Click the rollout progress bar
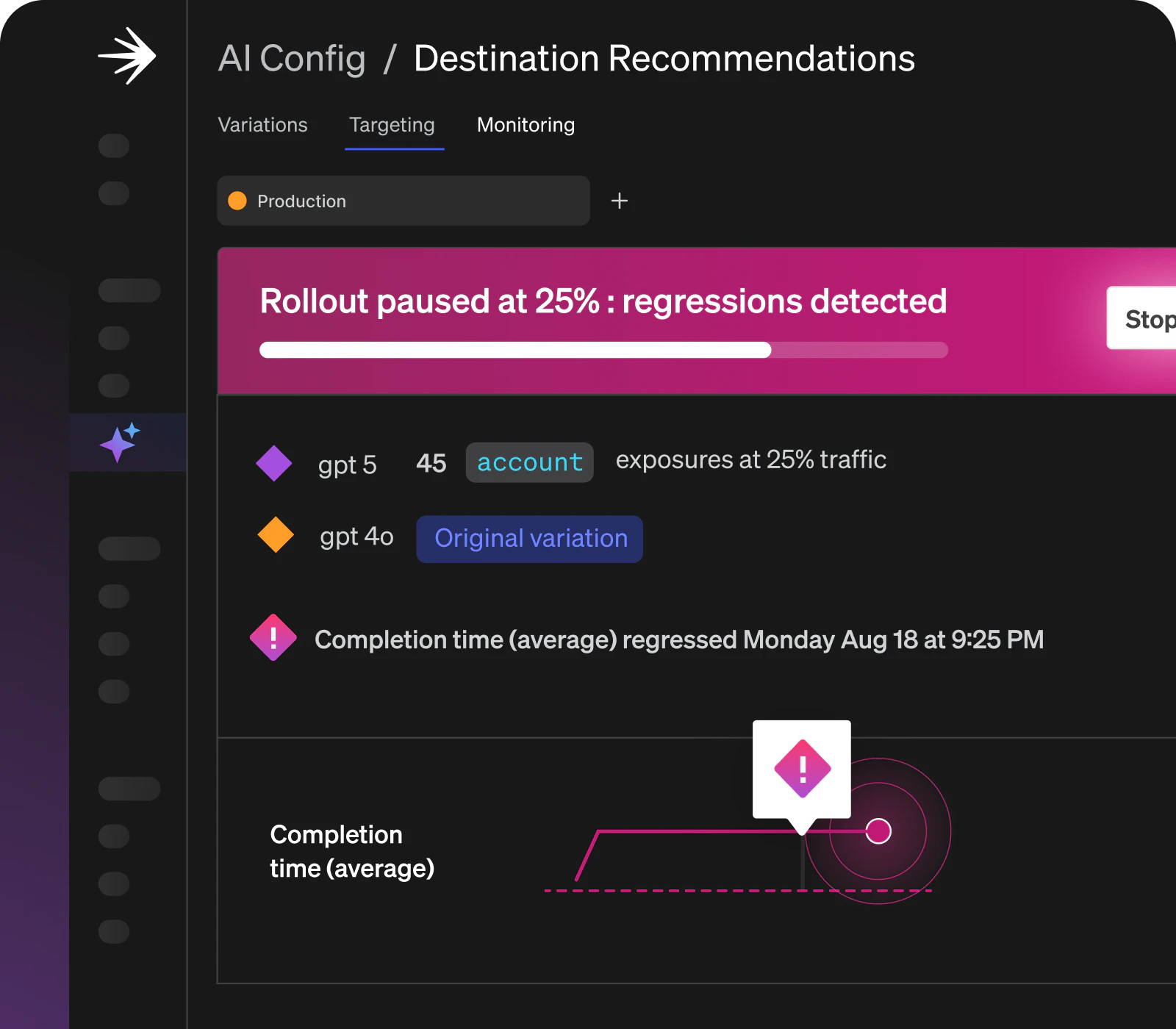The height and width of the screenshot is (1029, 1176). [603, 350]
